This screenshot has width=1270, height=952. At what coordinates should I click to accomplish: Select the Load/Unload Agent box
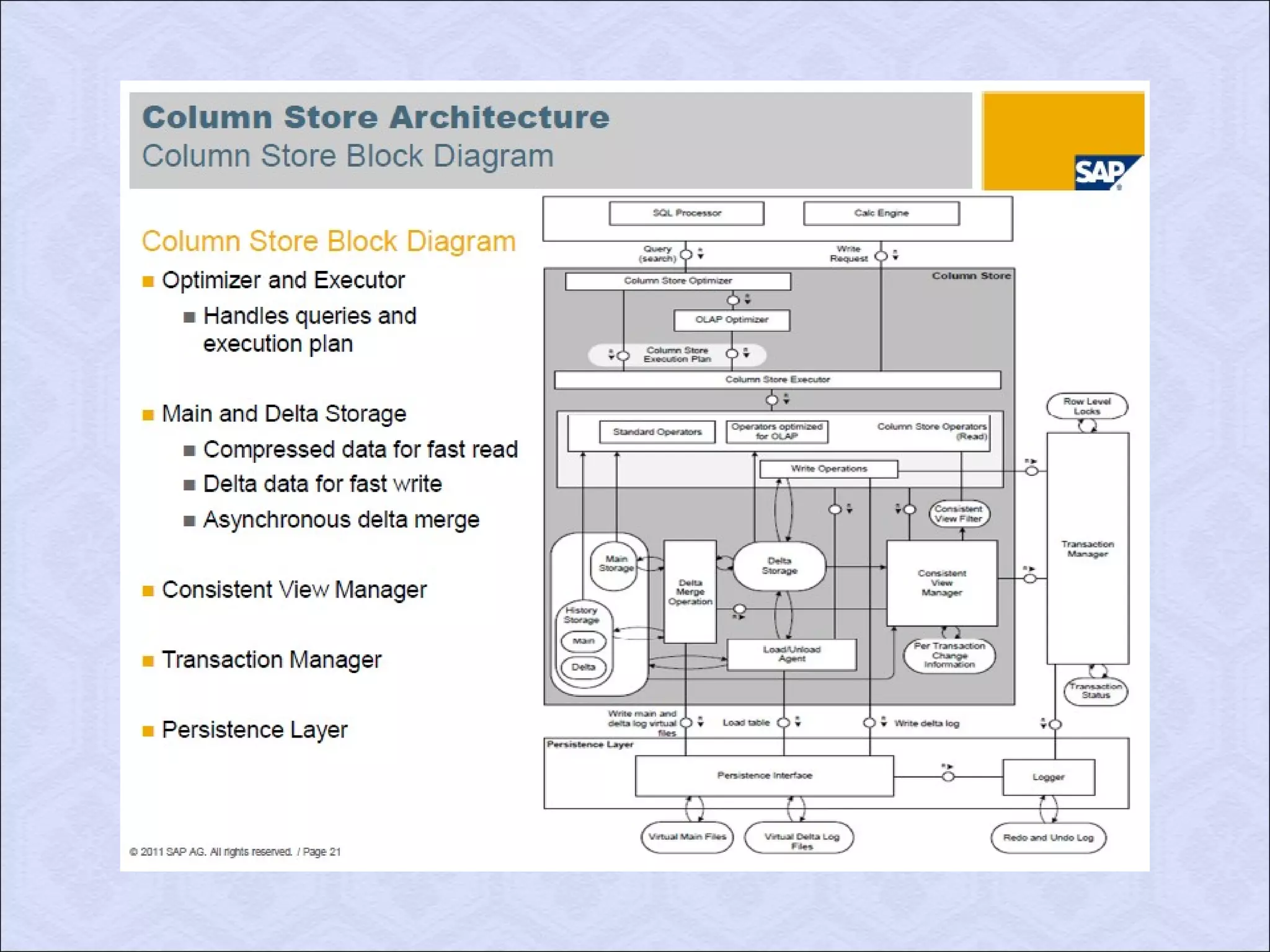[791, 654]
